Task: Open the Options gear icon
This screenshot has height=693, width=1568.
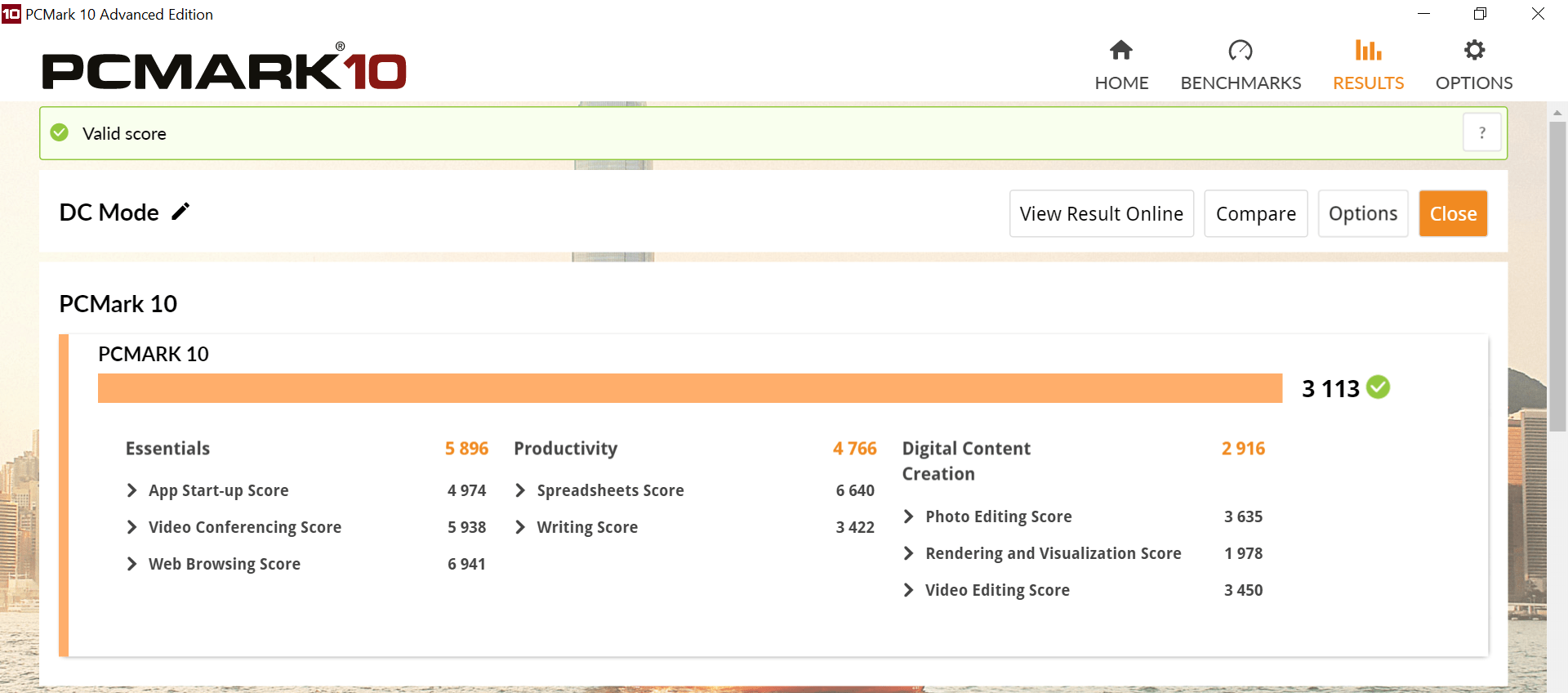Action: coord(1474,51)
